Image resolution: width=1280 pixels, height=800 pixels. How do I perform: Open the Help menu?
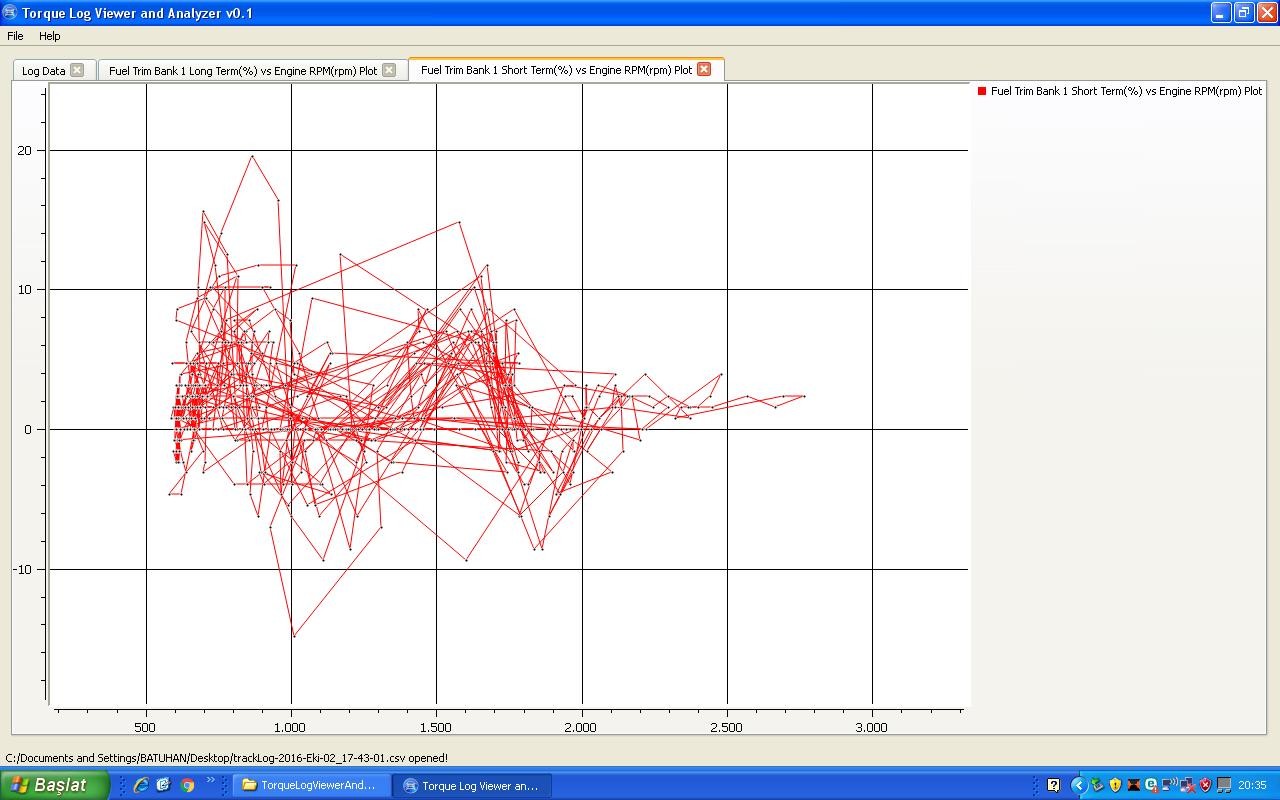point(50,36)
